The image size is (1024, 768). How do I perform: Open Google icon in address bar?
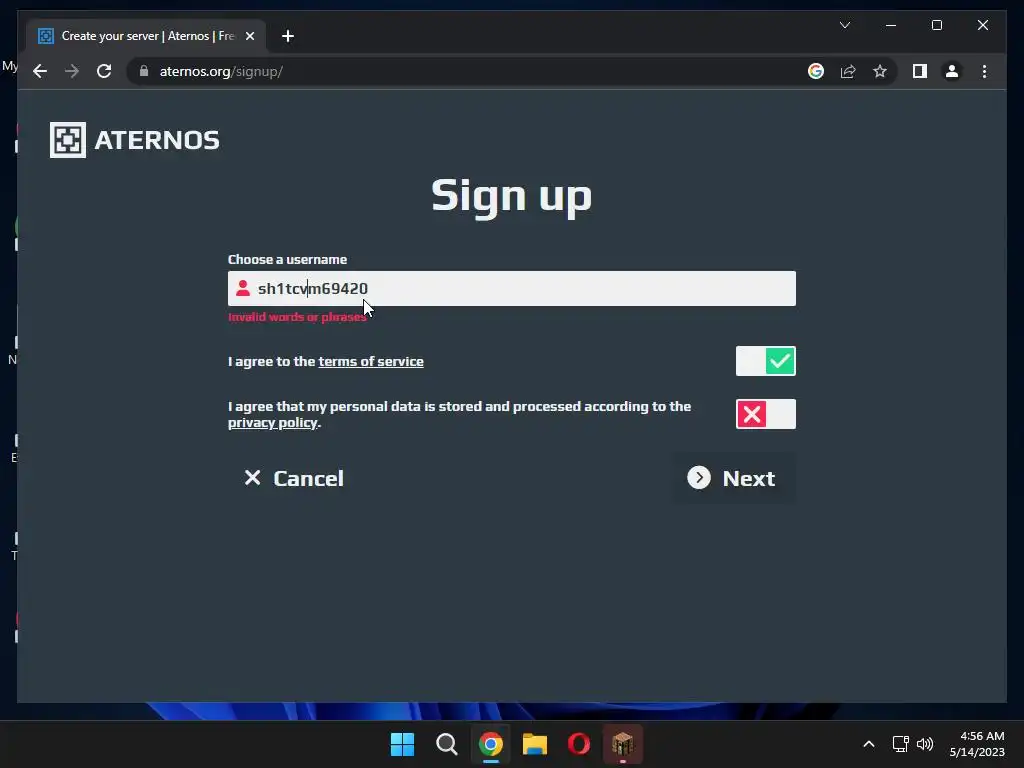coord(816,71)
